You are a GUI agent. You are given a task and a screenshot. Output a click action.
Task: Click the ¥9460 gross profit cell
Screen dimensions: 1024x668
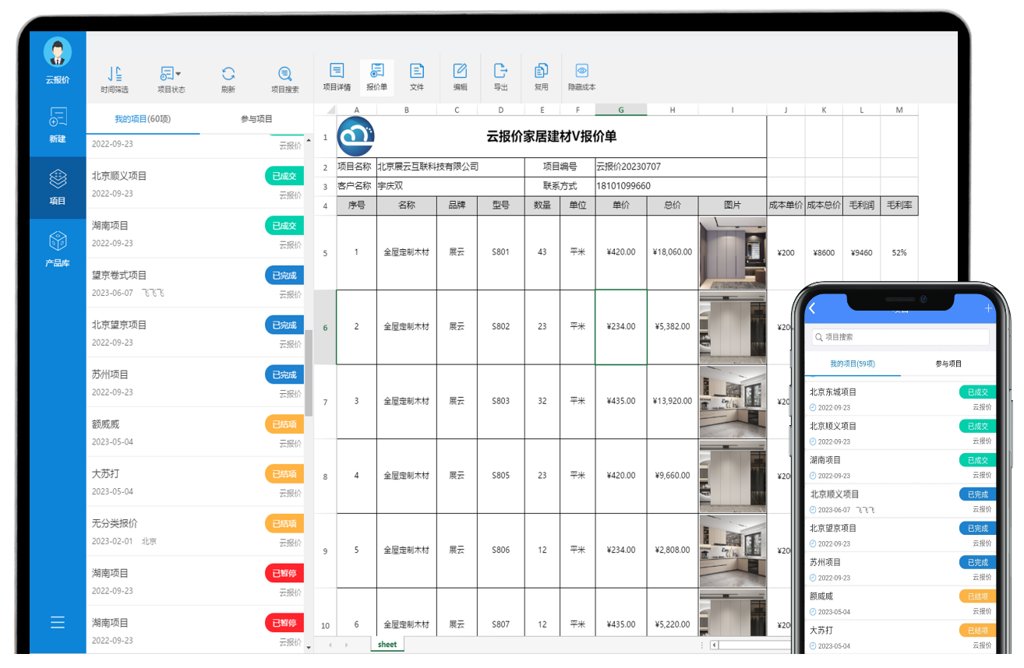click(x=861, y=253)
